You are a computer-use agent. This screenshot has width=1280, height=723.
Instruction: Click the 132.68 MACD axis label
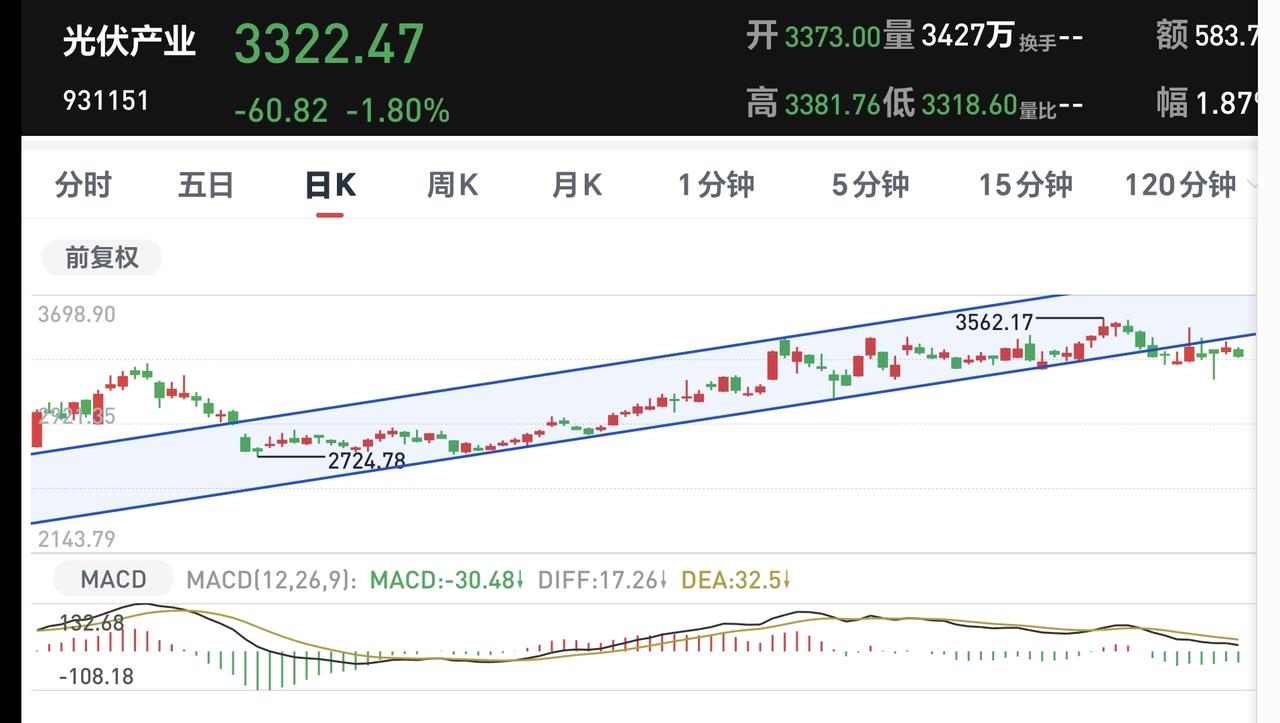pos(92,623)
